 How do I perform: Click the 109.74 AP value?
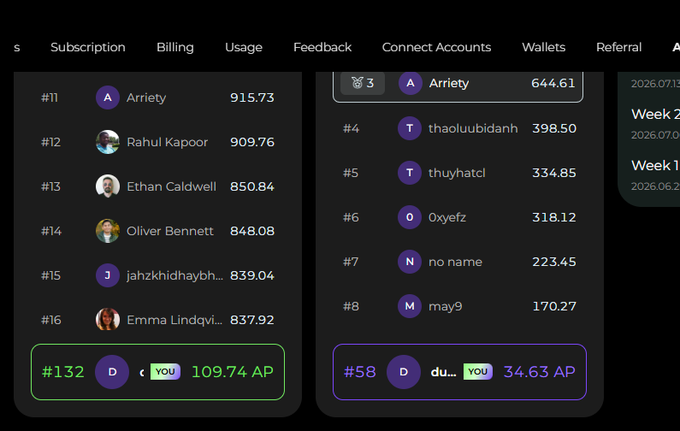(x=232, y=372)
